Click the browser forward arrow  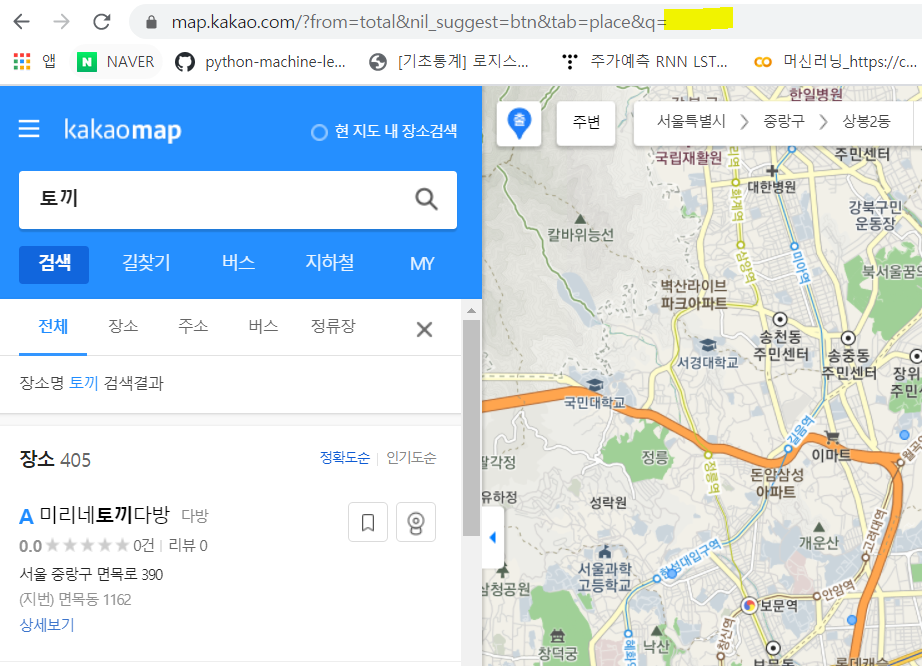(x=61, y=22)
